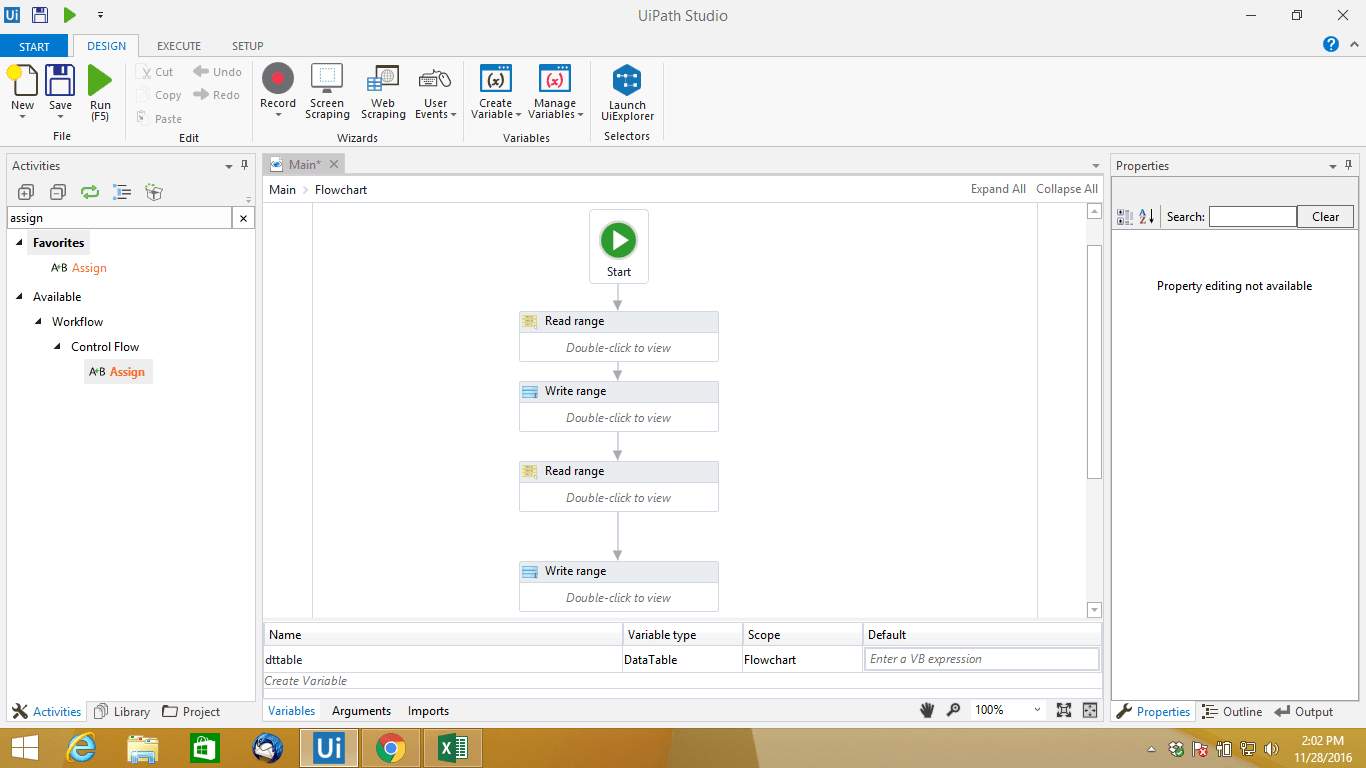The height and width of the screenshot is (768, 1366).
Task: Launch the Web Scraping wizard
Action: [383, 78]
